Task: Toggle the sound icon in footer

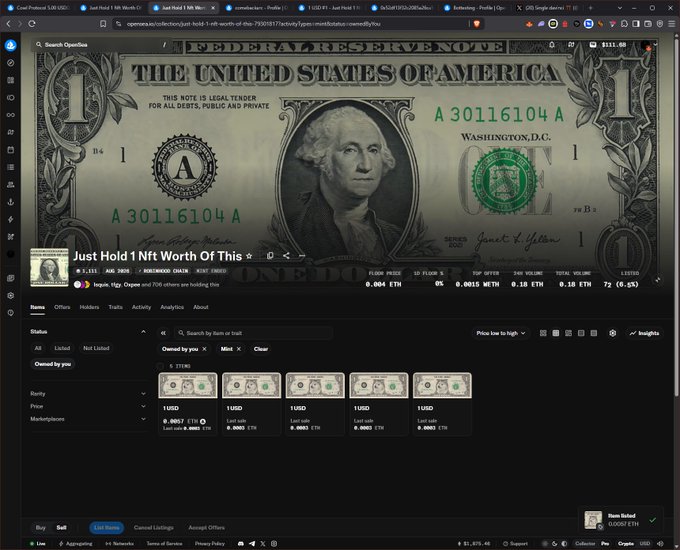Action: click(x=660, y=543)
